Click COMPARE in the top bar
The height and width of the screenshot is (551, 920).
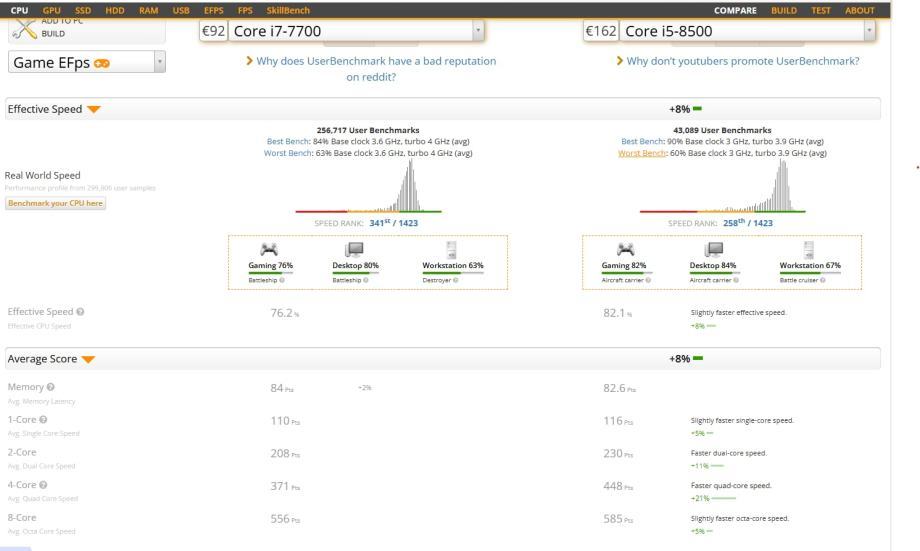point(735,10)
